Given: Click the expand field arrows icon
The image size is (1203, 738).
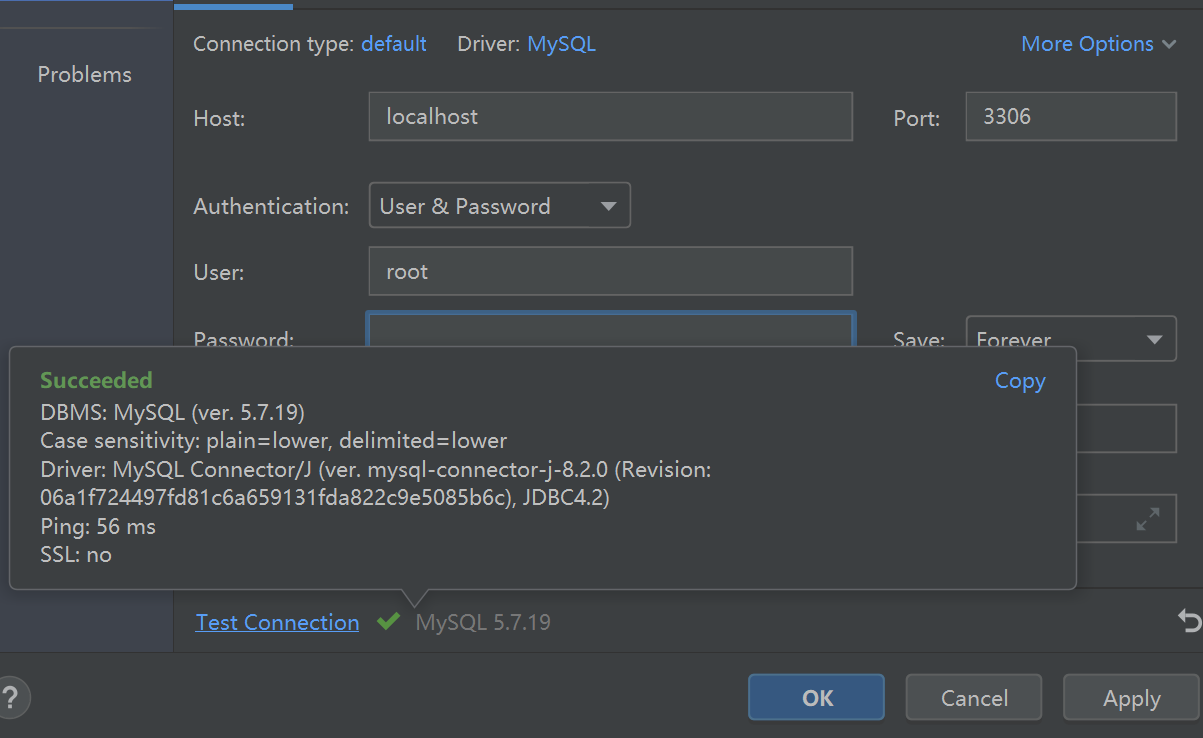Looking at the screenshot, I should (1148, 519).
